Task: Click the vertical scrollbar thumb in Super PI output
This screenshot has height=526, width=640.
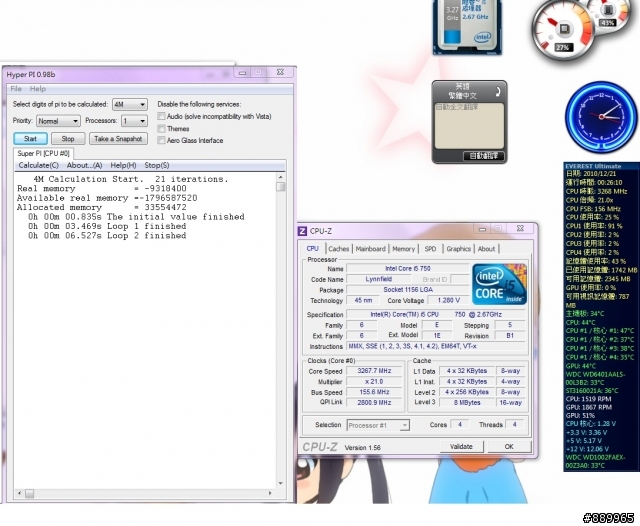Action: [280, 187]
